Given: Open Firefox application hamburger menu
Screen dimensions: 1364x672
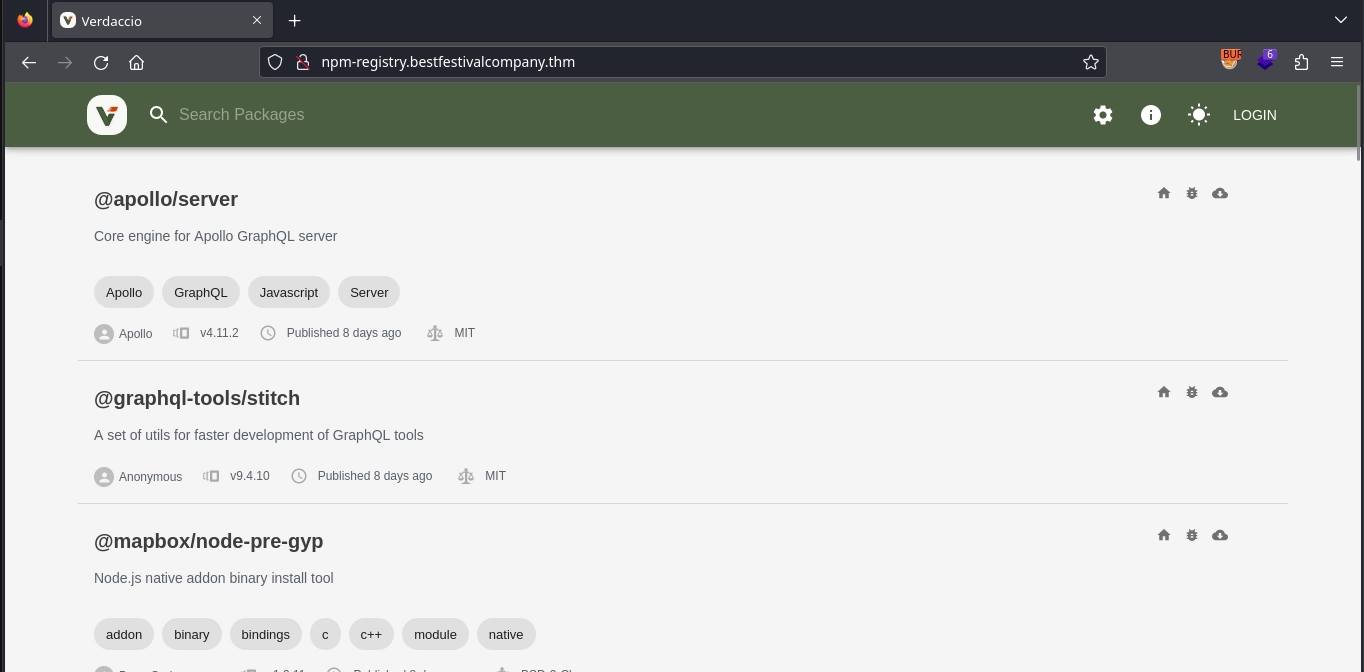Looking at the screenshot, I should click(x=1337, y=62).
